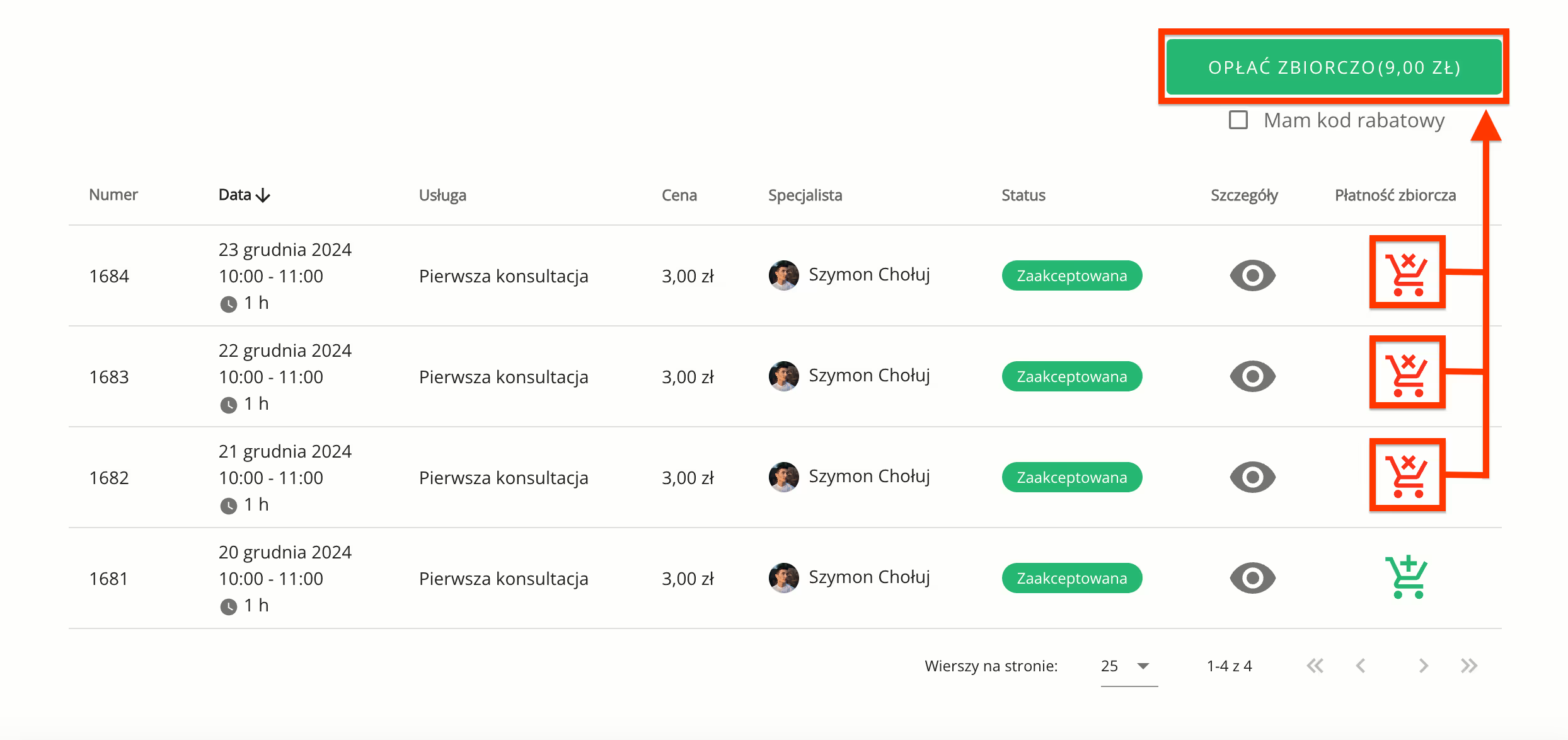Screen dimensions: 1568x740
Task: View details of reservation 1684
Action: click(1252, 275)
